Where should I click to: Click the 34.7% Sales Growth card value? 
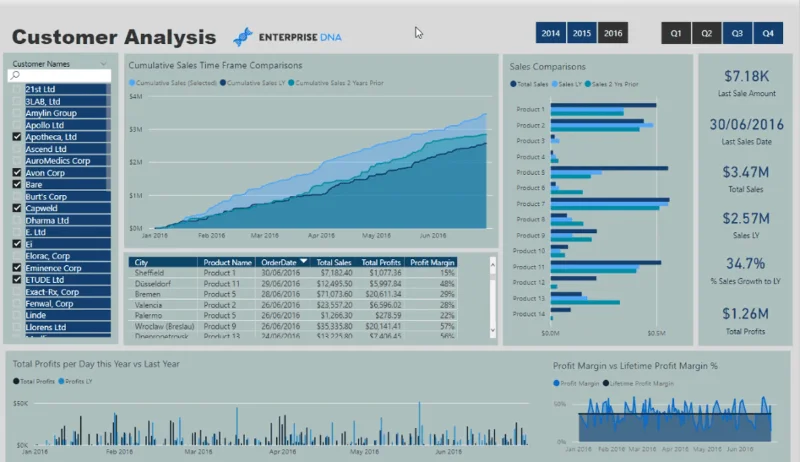point(745,264)
